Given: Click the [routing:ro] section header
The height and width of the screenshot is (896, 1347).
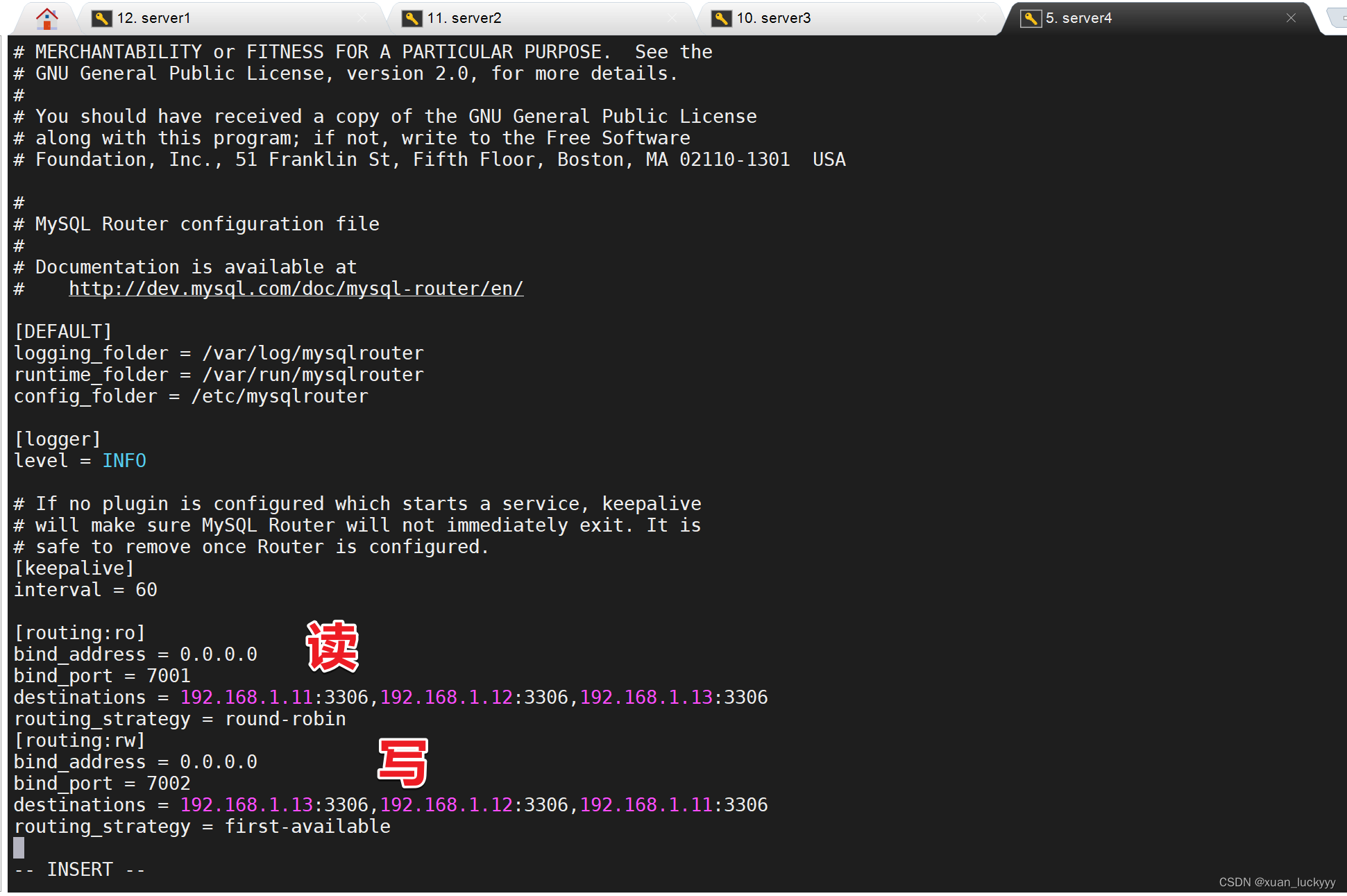Looking at the screenshot, I should [80, 633].
